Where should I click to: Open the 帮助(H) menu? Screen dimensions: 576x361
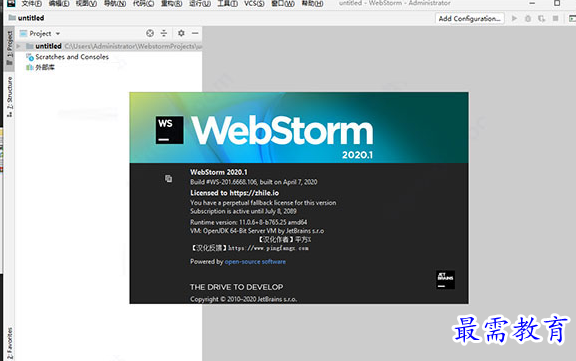[312, 4]
